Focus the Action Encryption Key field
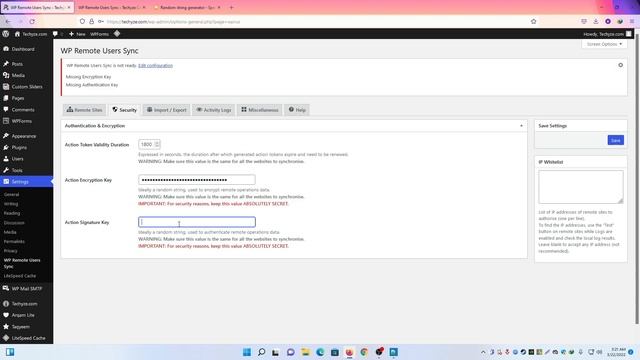This screenshot has height=360, width=640. point(197,180)
